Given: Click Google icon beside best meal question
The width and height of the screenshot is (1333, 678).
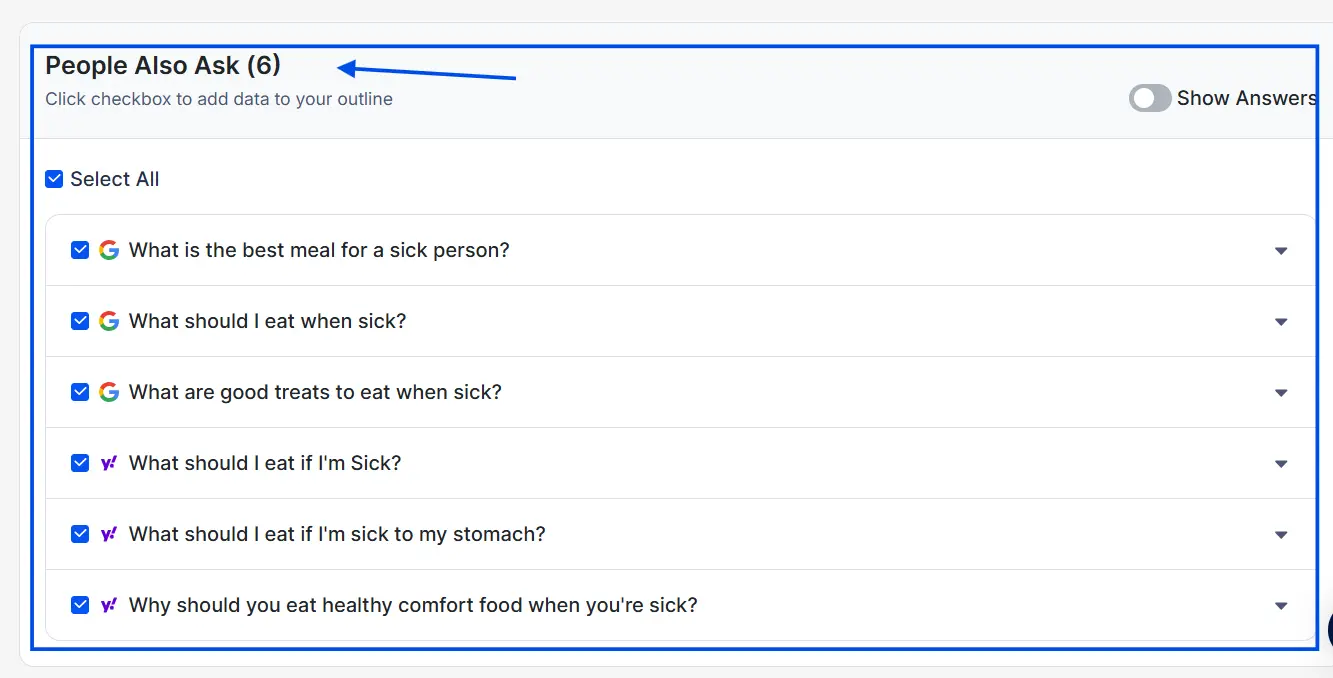Looking at the screenshot, I should point(109,250).
